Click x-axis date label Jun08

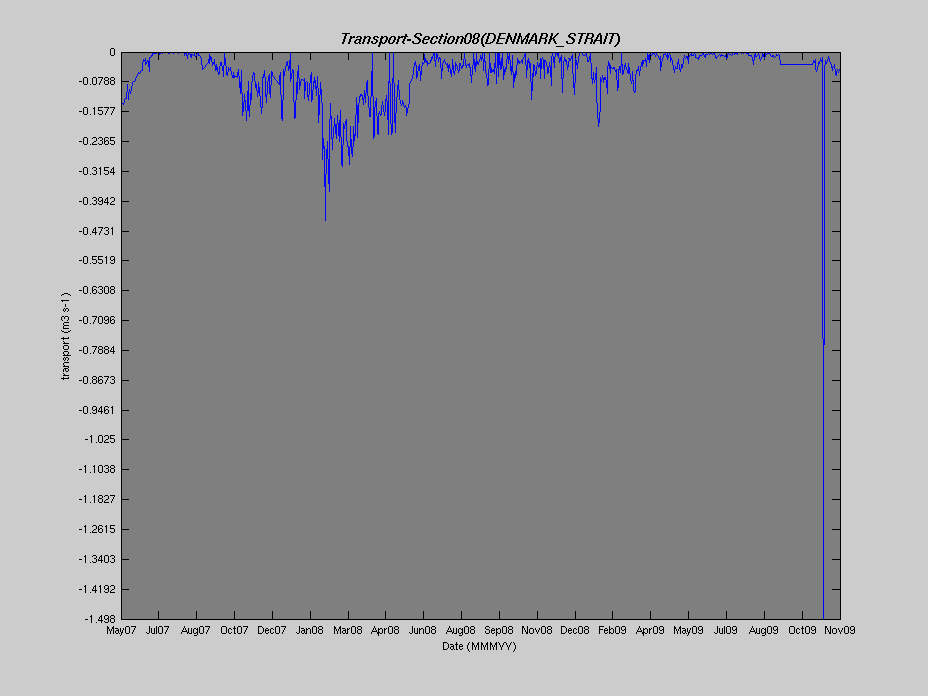coord(423,630)
